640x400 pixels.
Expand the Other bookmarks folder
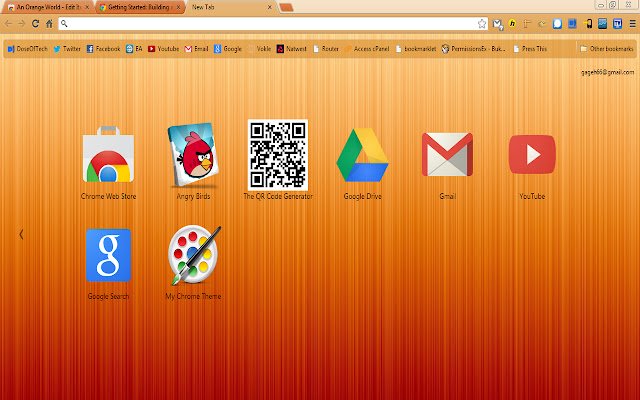pyautogui.click(x=607, y=49)
